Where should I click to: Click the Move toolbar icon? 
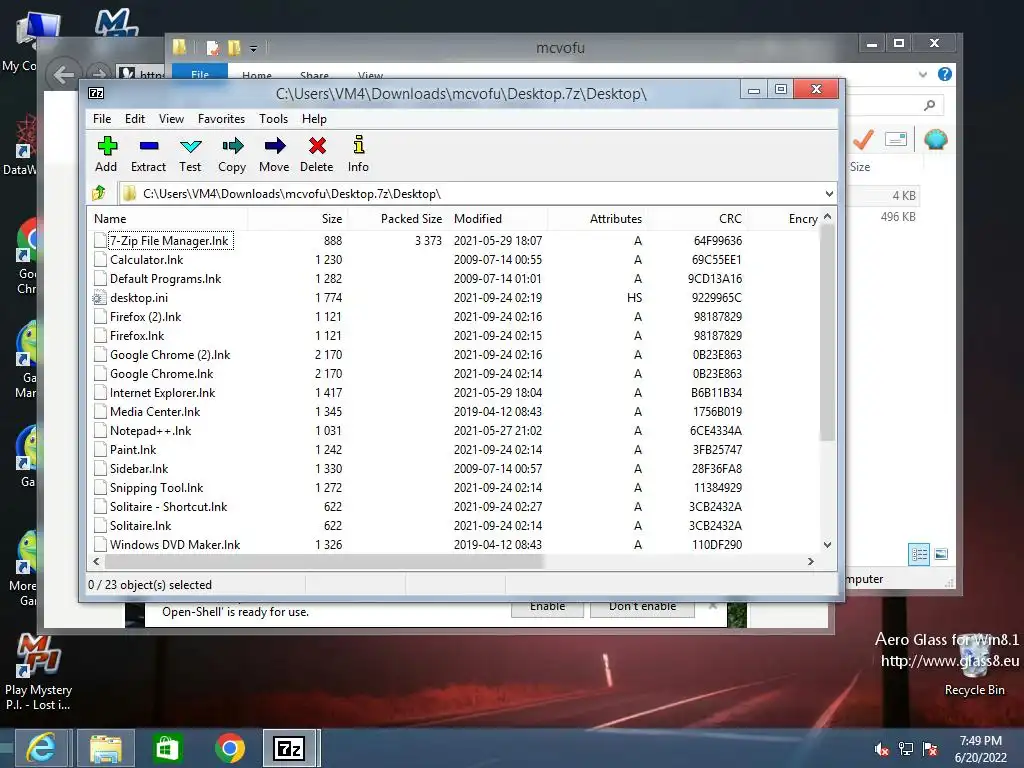pyautogui.click(x=275, y=146)
